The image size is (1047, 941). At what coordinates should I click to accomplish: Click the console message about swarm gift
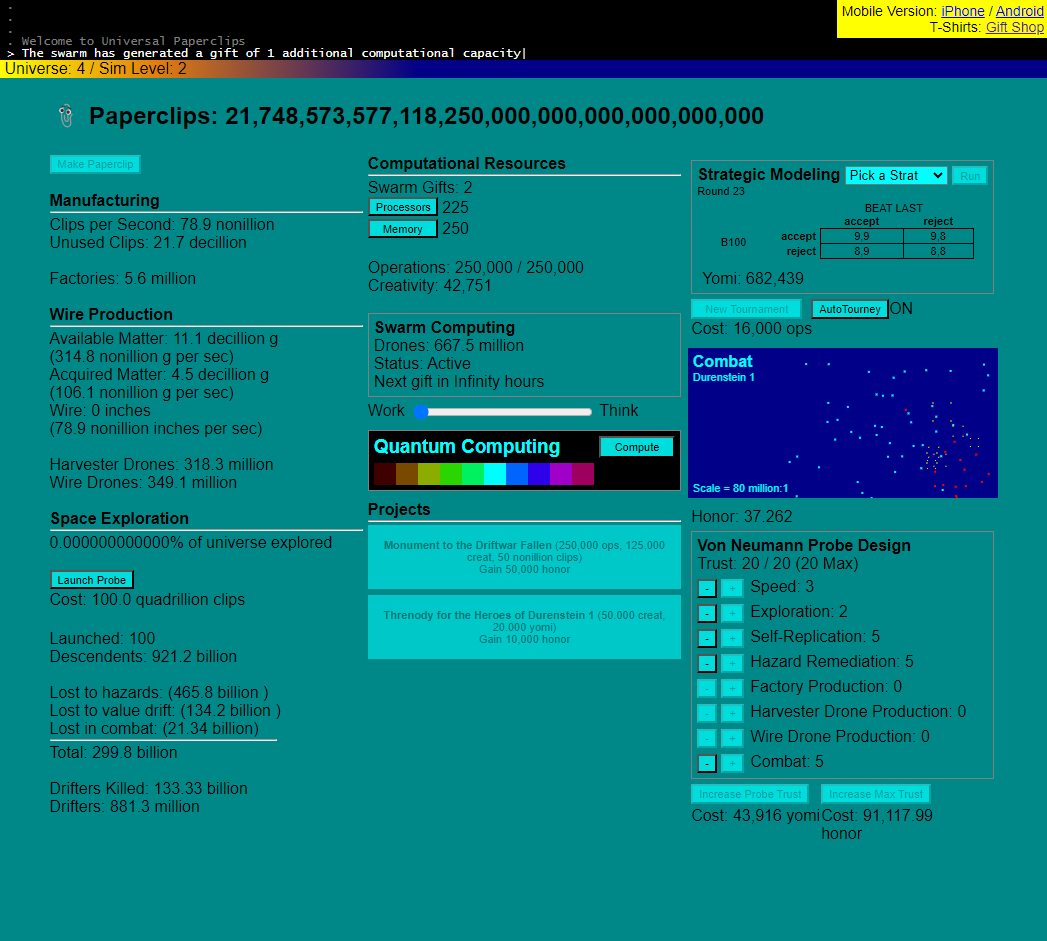coord(270,53)
